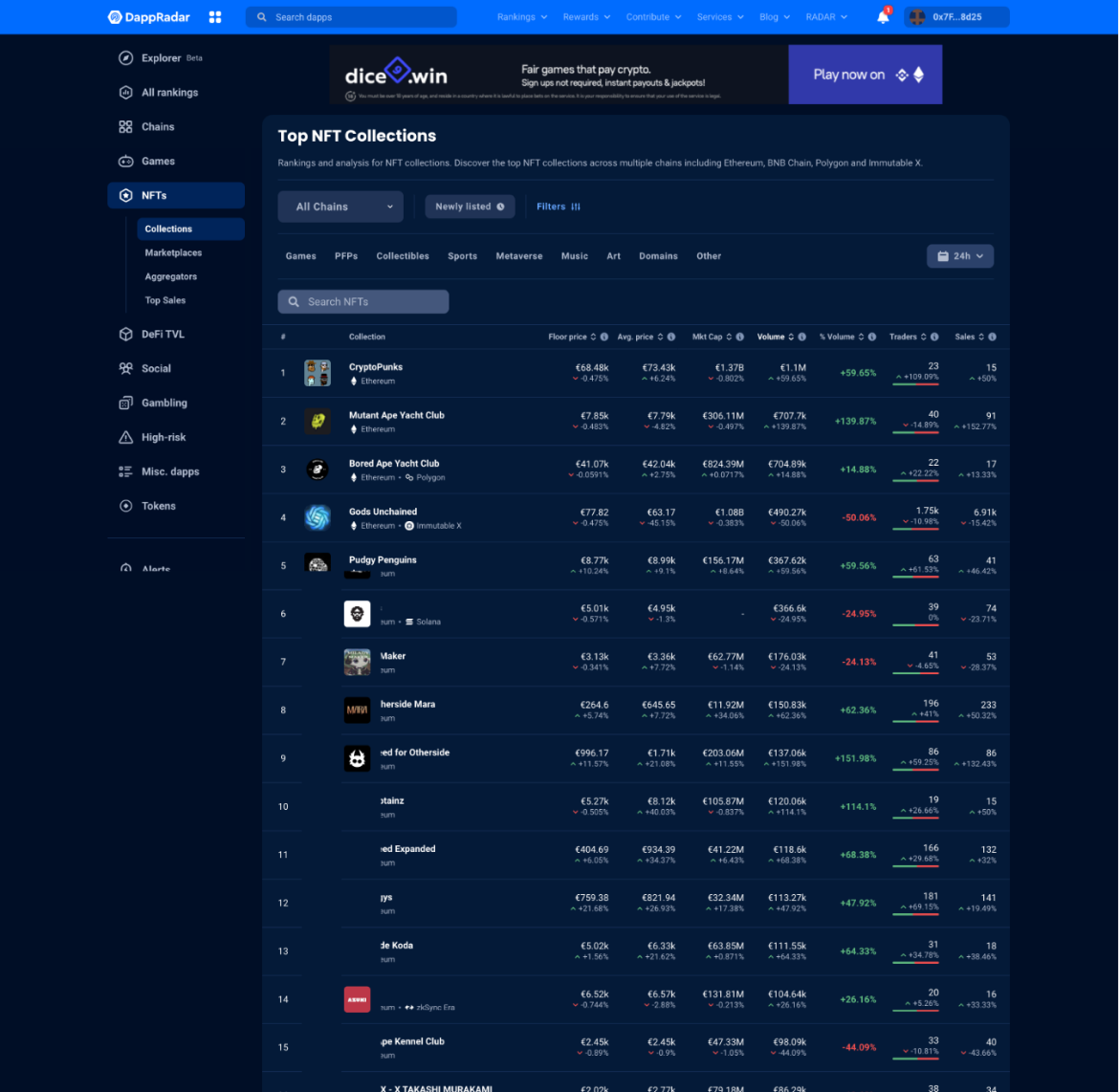This screenshot has height=1092, width=1119.
Task: Open the Pudgy Penguins collection
Action: [383, 560]
